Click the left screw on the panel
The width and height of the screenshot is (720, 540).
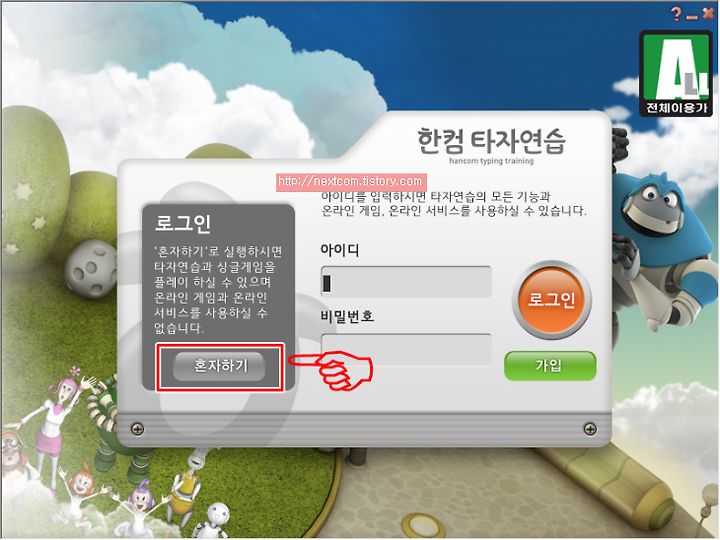point(137,429)
